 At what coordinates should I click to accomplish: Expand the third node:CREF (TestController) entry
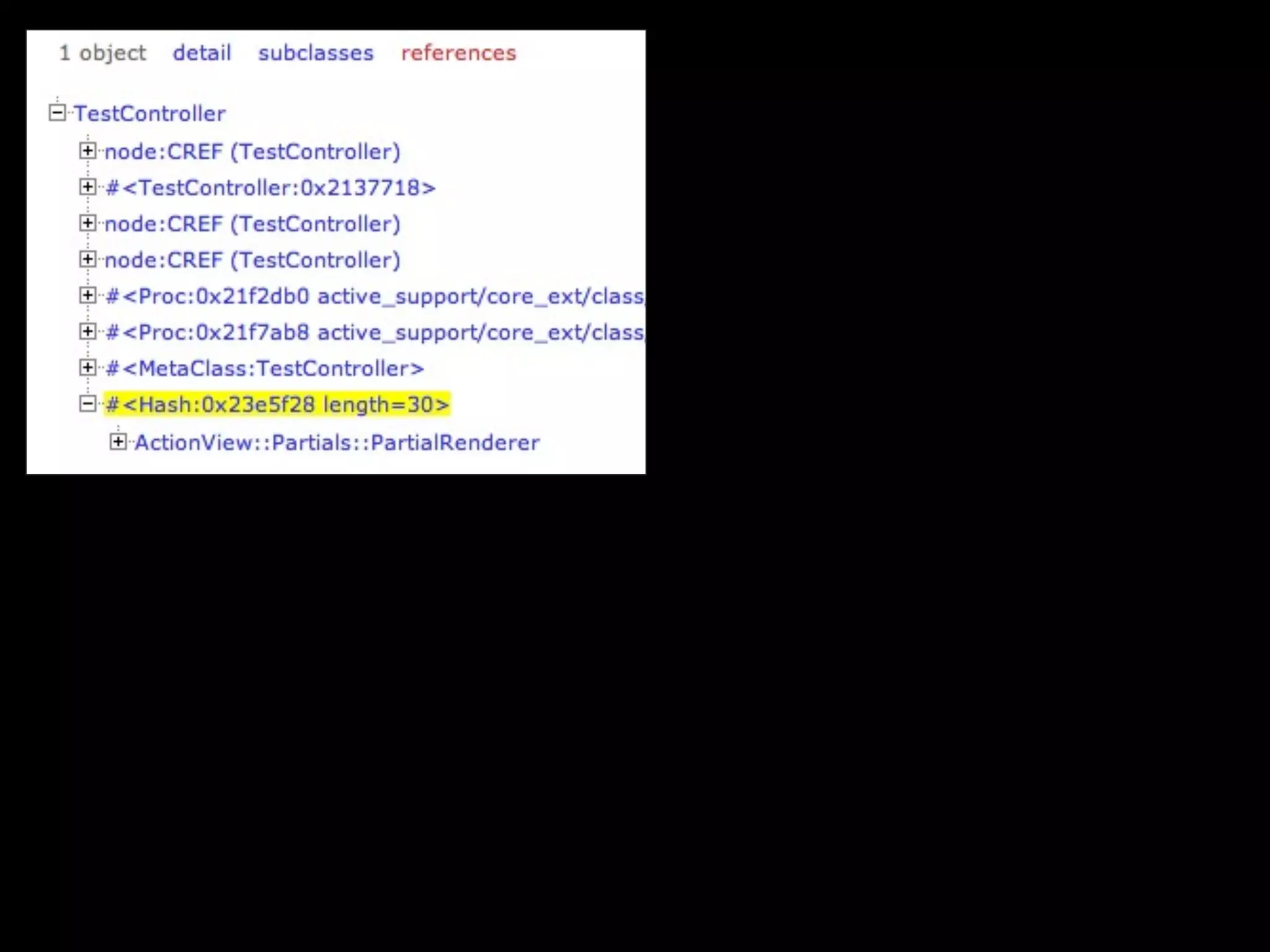[87, 259]
